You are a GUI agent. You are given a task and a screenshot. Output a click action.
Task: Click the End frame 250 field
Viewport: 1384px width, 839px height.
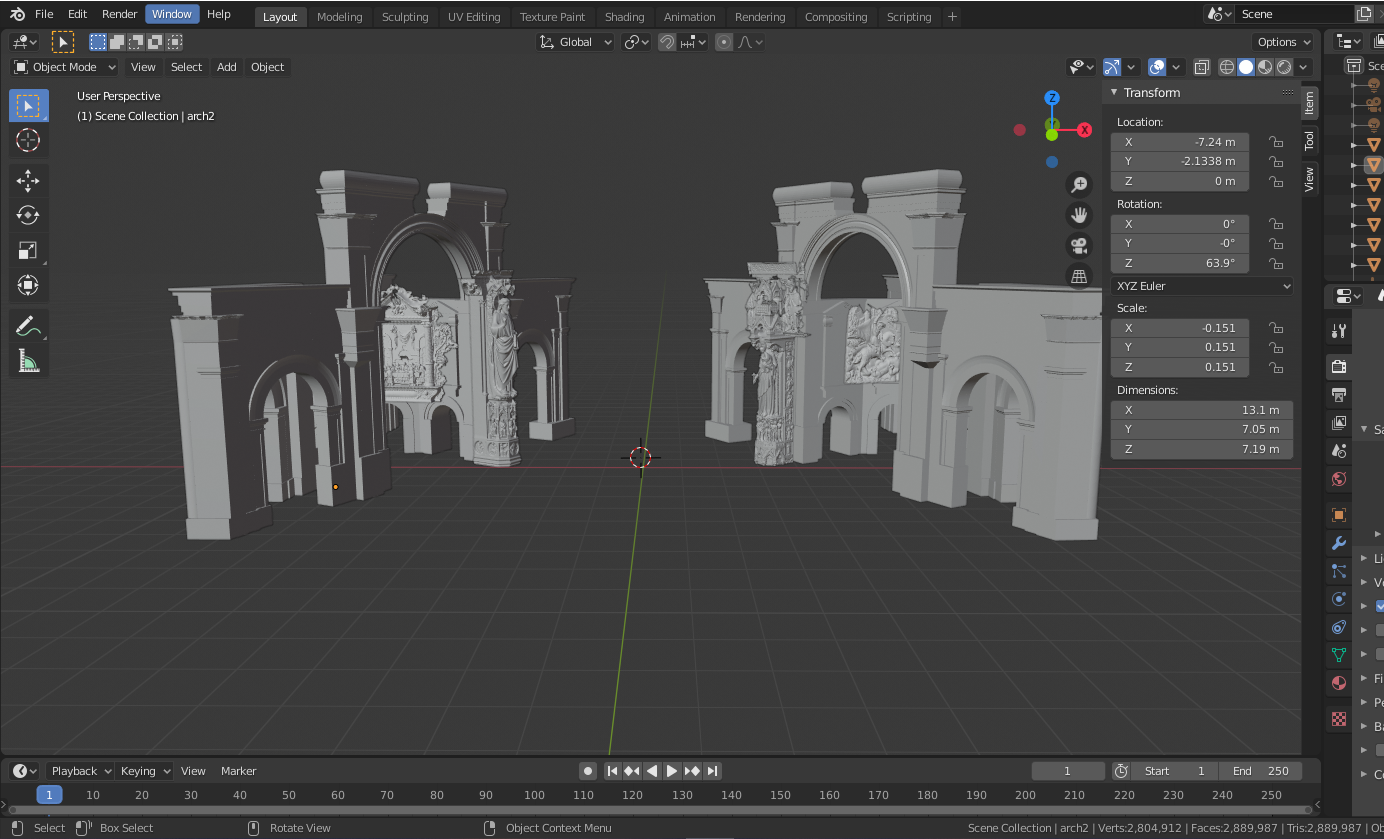click(1260, 771)
